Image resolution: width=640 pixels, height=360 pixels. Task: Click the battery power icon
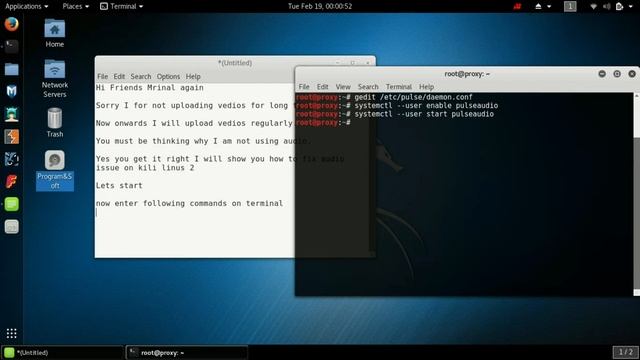click(x=619, y=6)
